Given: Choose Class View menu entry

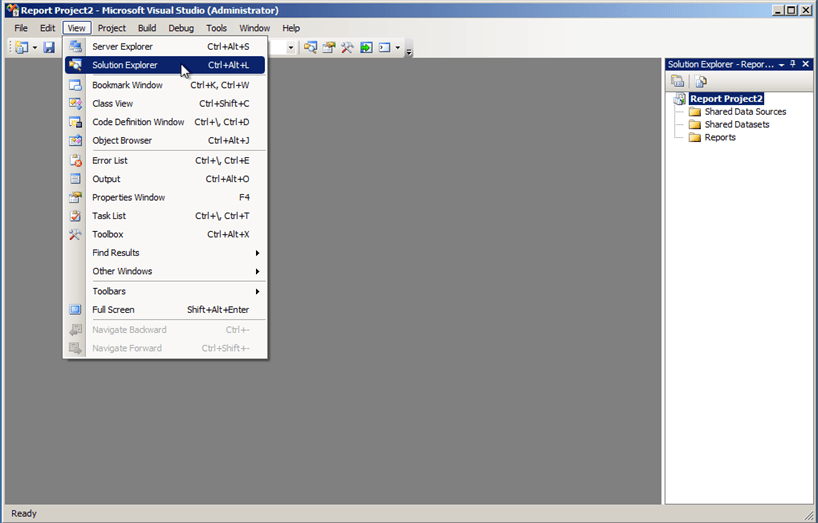Looking at the screenshot, I should [165, 103].
